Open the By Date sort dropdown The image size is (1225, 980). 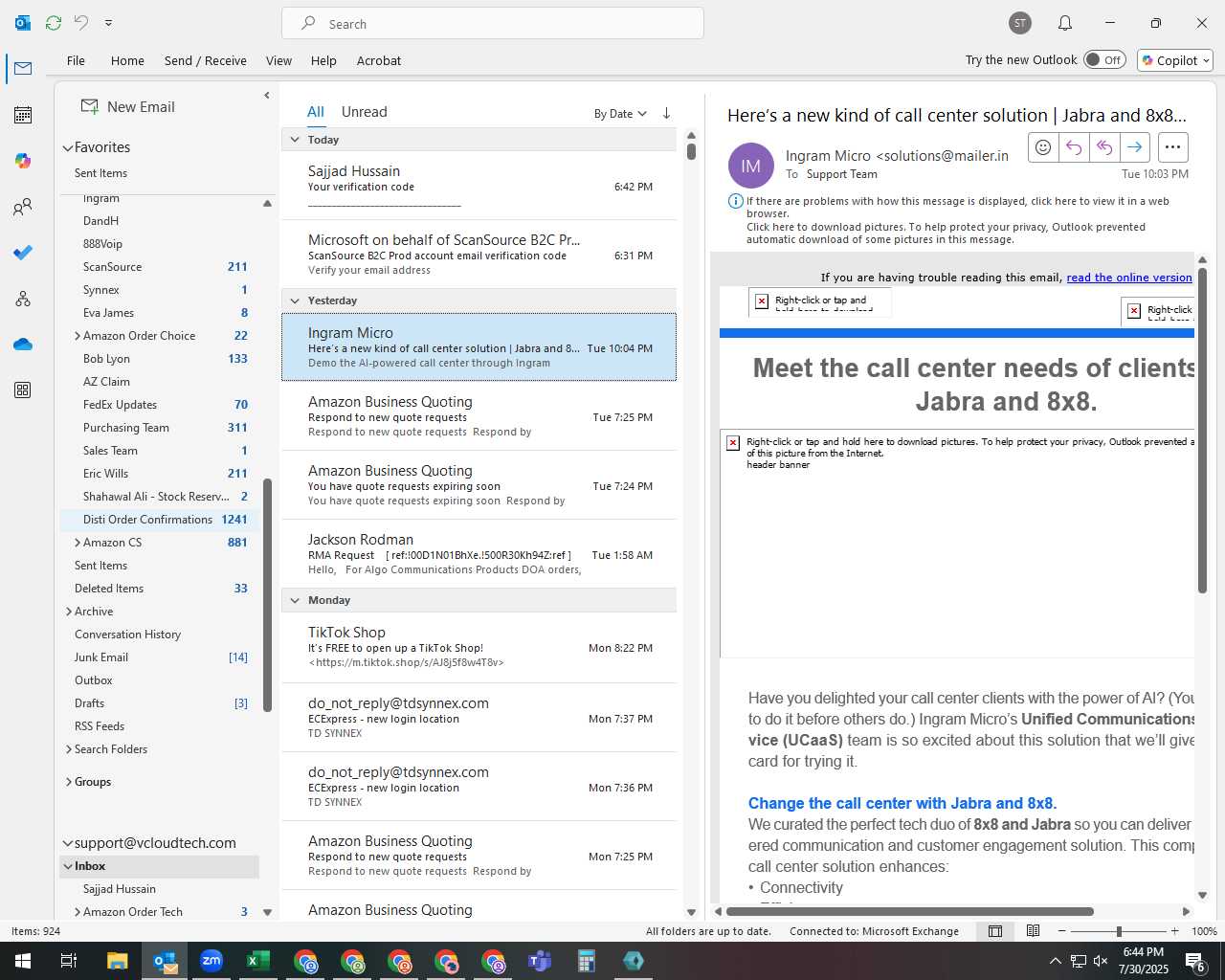point(620,113)
